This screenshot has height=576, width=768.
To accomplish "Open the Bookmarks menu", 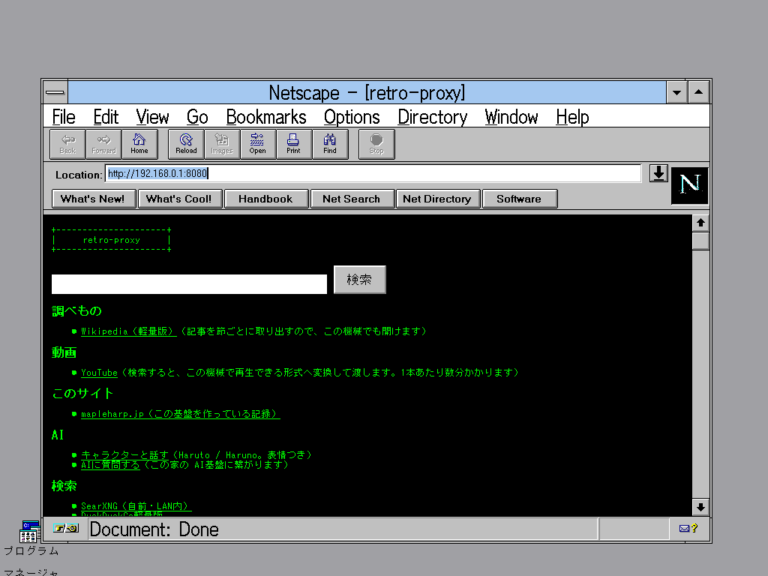I will [266, 117].
